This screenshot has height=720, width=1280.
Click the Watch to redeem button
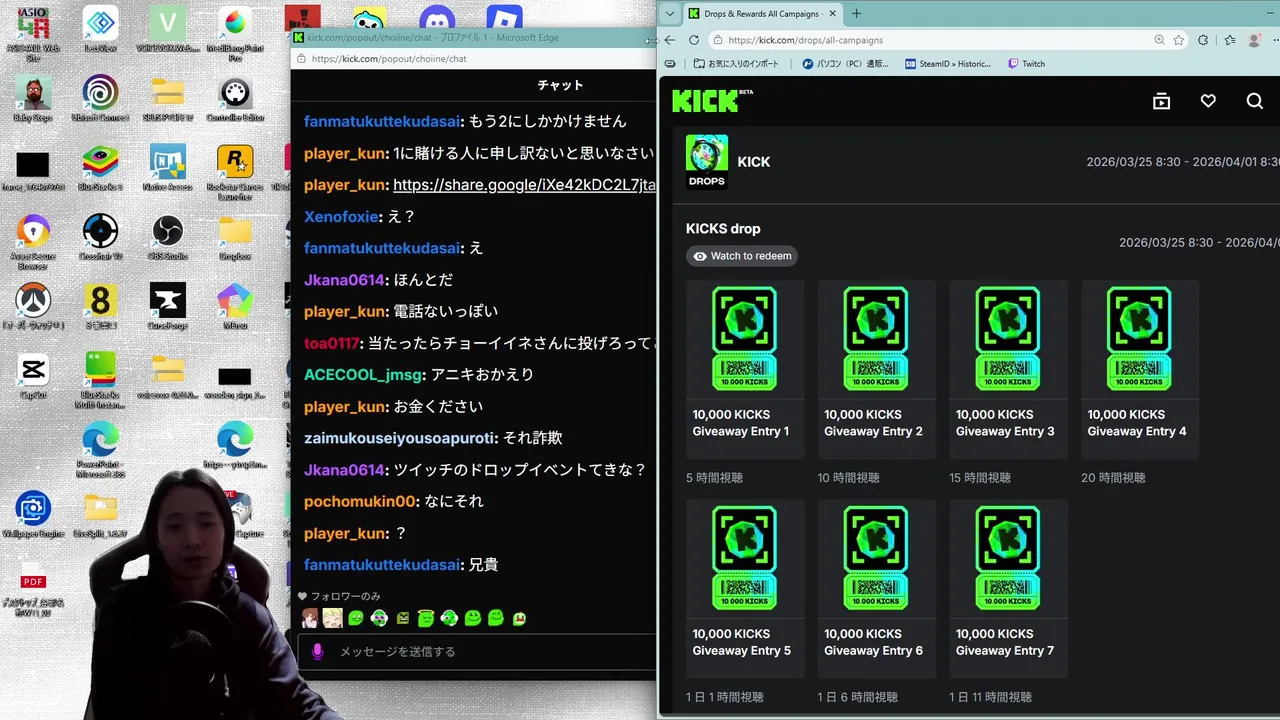pos(742,256)
